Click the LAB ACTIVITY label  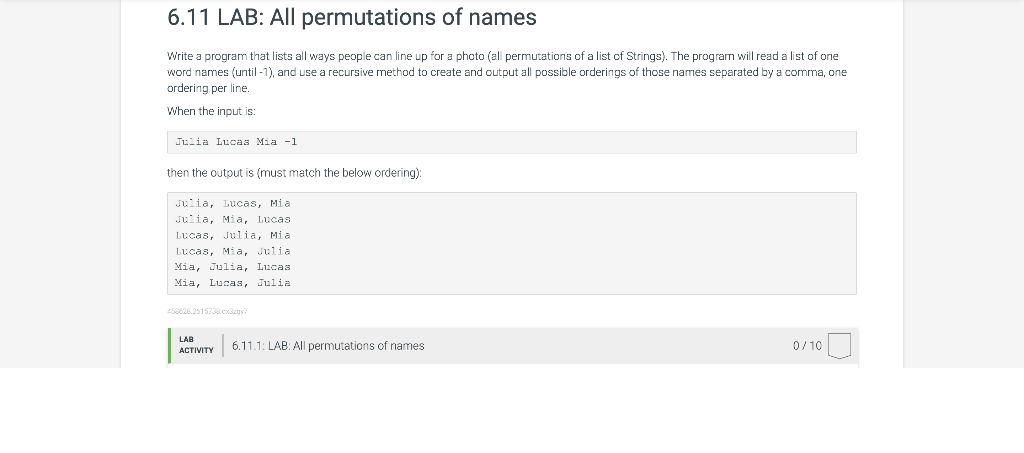click(x=196, y=345)
